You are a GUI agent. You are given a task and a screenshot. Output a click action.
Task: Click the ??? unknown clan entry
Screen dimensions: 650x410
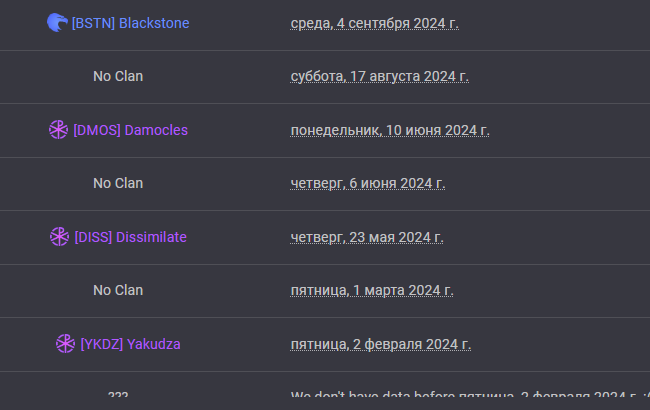click(x=118, y=396)
